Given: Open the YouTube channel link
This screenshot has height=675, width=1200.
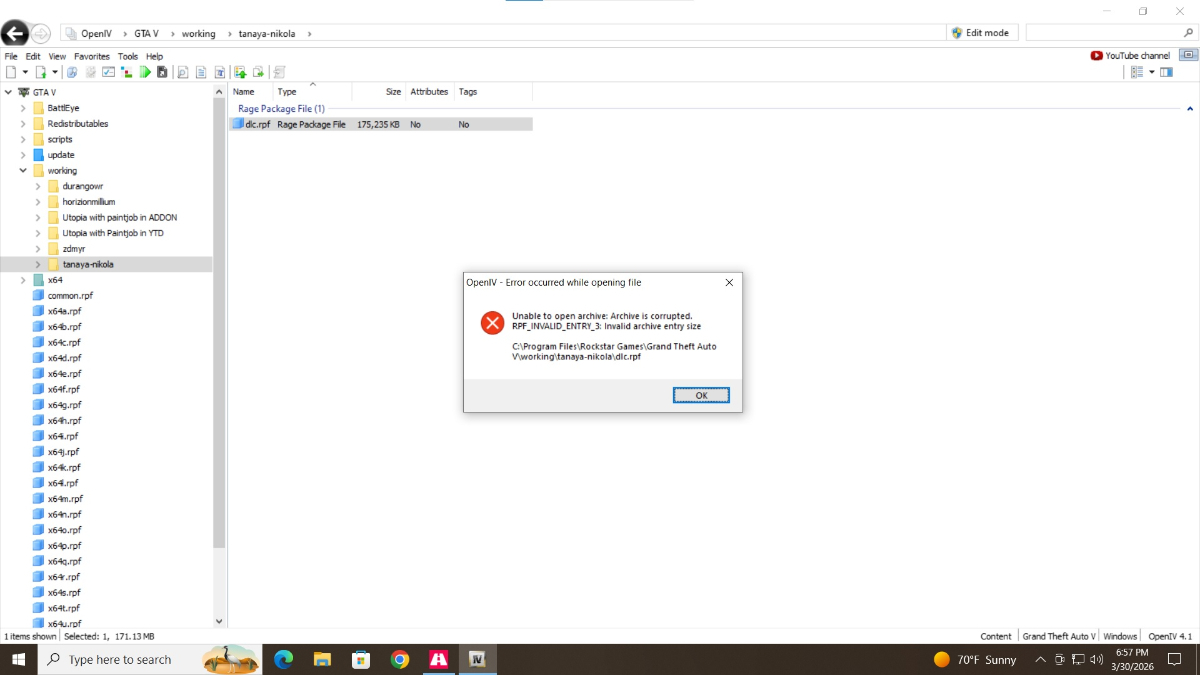Looking at the screenshot, I should (1130, 56).
